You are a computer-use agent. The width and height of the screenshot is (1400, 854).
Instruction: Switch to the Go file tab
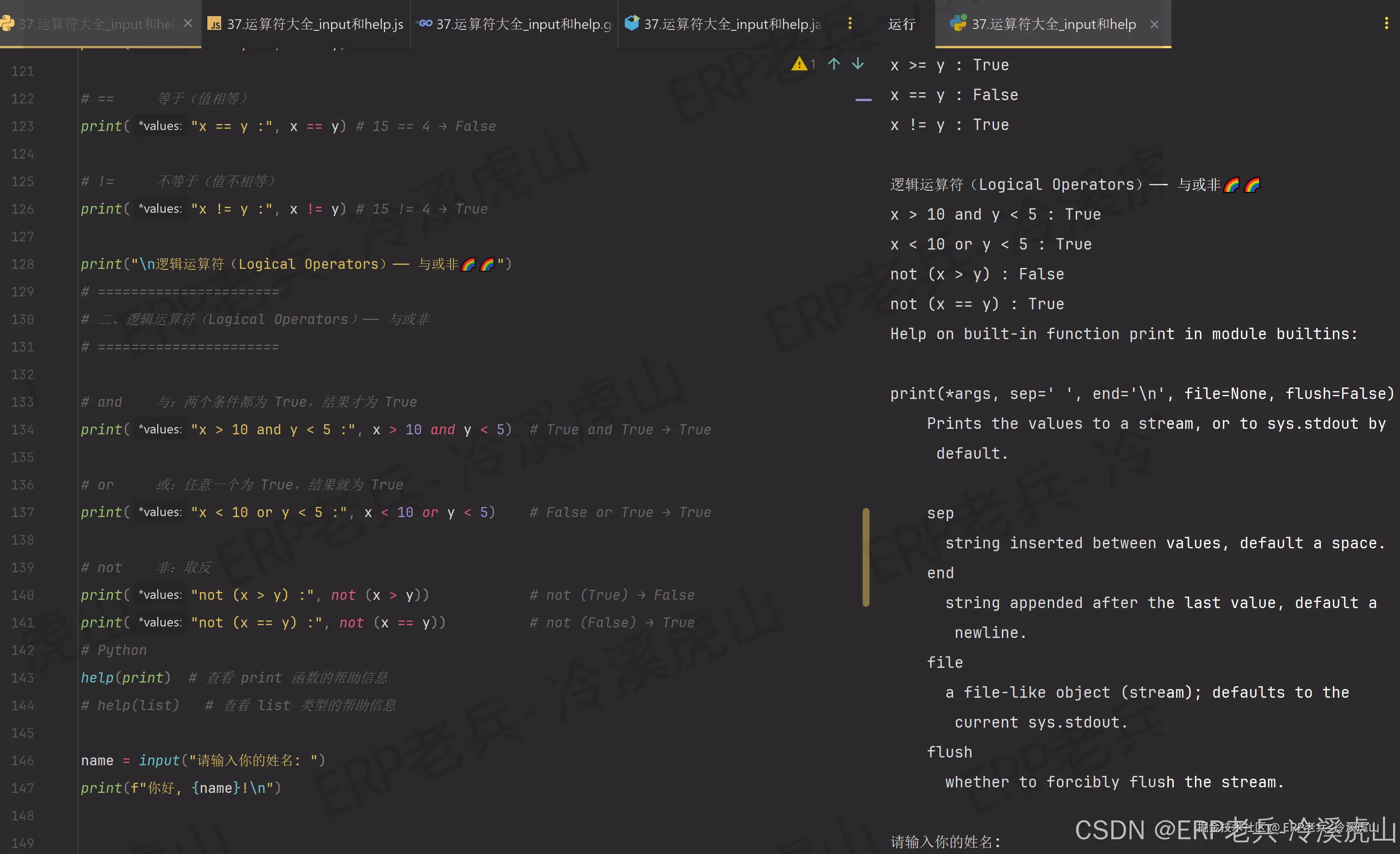514,24
